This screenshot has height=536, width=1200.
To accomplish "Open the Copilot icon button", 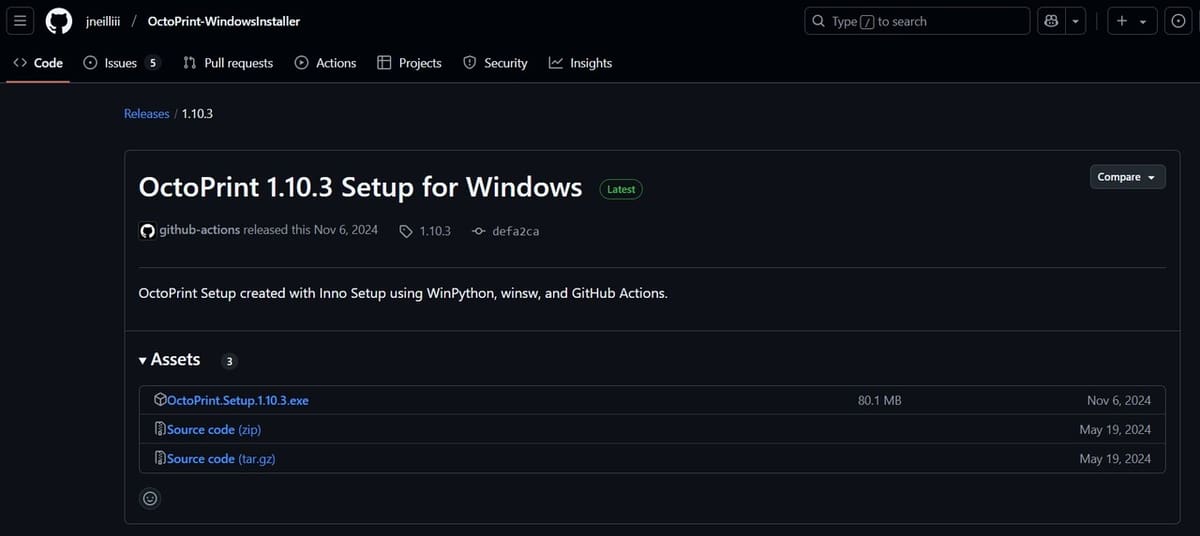I will [x=1051, y=21].
